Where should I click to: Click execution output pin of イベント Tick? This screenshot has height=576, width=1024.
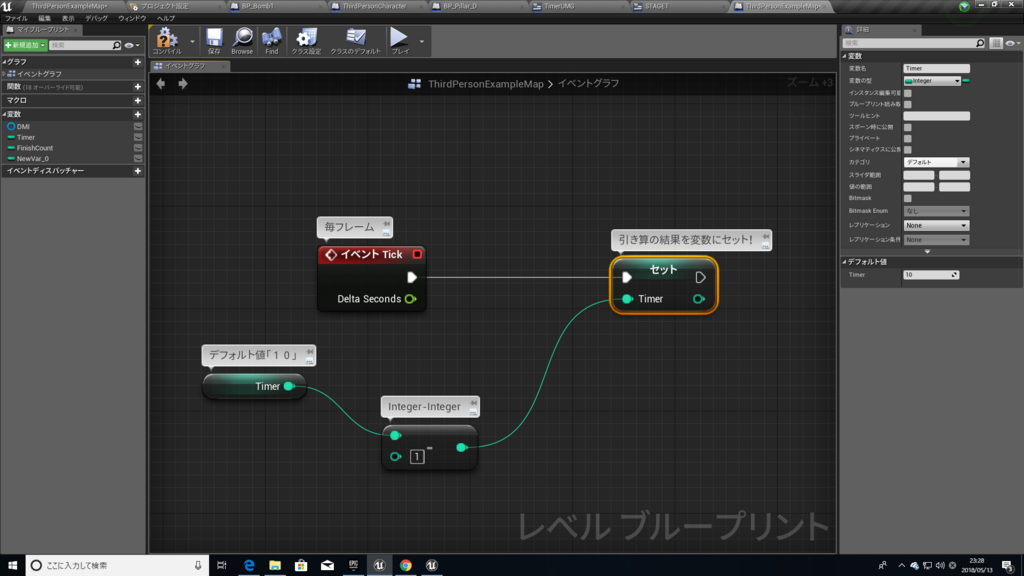coord(412,278)
